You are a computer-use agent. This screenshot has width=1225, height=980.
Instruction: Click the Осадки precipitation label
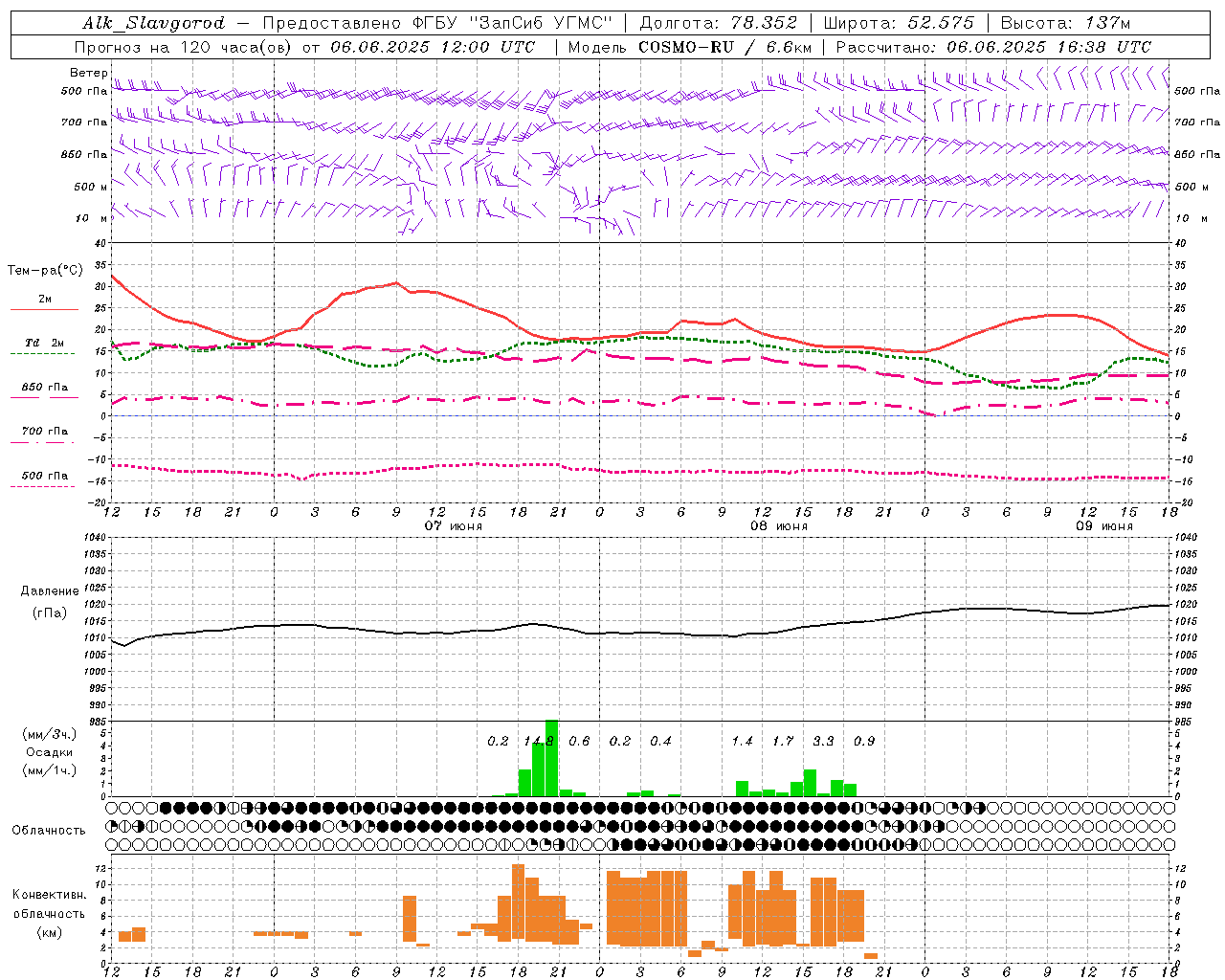pos(49,752)
